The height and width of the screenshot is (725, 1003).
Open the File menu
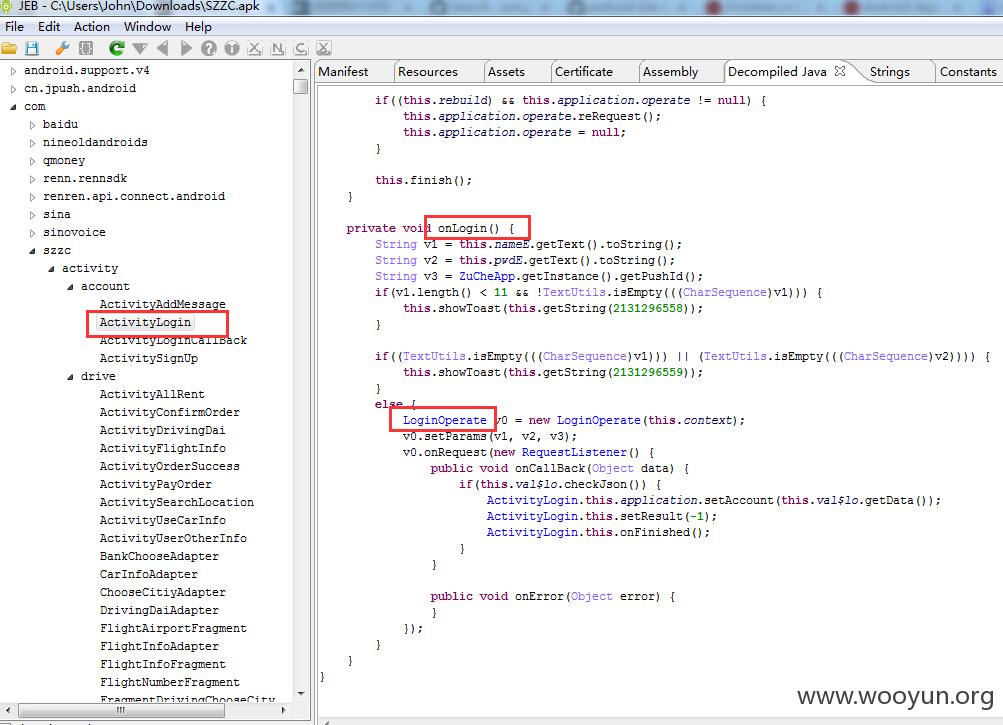(x=14, y=27)
